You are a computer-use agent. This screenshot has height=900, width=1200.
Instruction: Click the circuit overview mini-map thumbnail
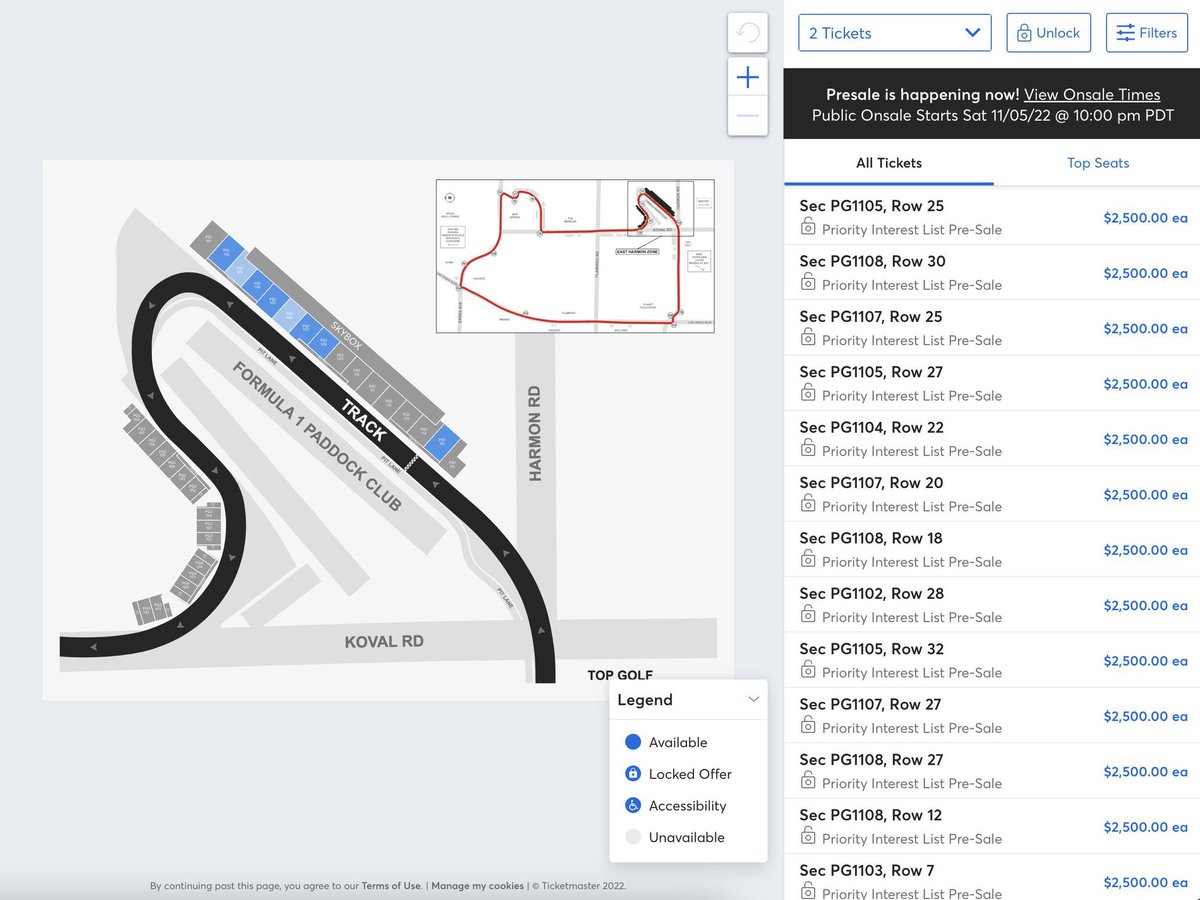coord(575,256)
